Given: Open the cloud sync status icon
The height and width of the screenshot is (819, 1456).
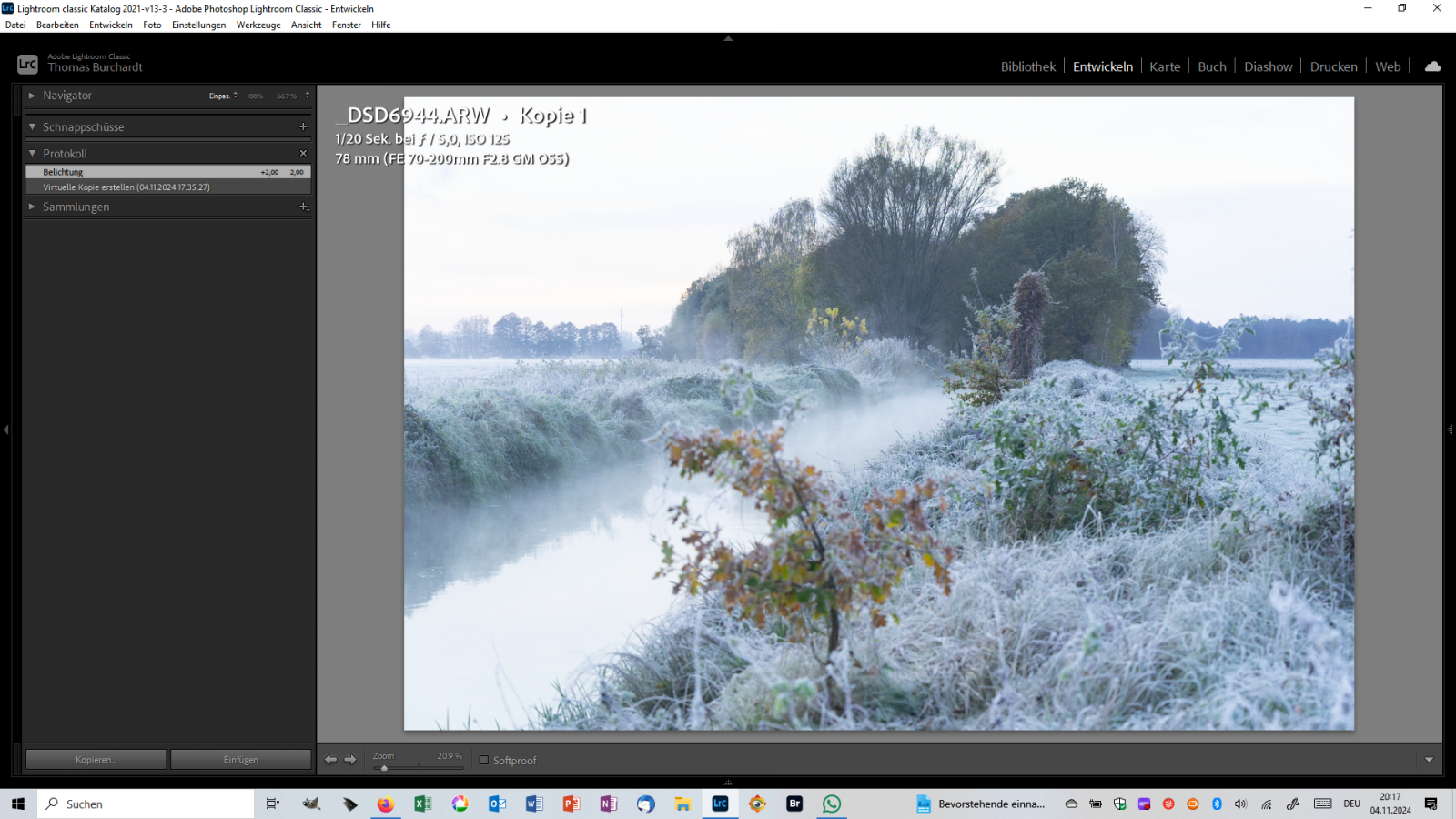Looking at the screenshot, I should [x=1432, y=66].
